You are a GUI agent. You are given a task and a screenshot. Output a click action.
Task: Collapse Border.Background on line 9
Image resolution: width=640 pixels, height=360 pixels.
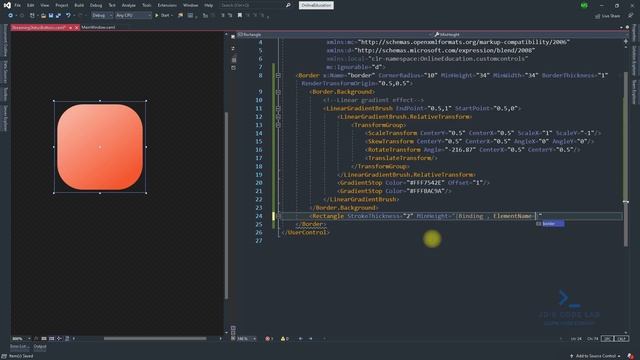tap(278, 92)
